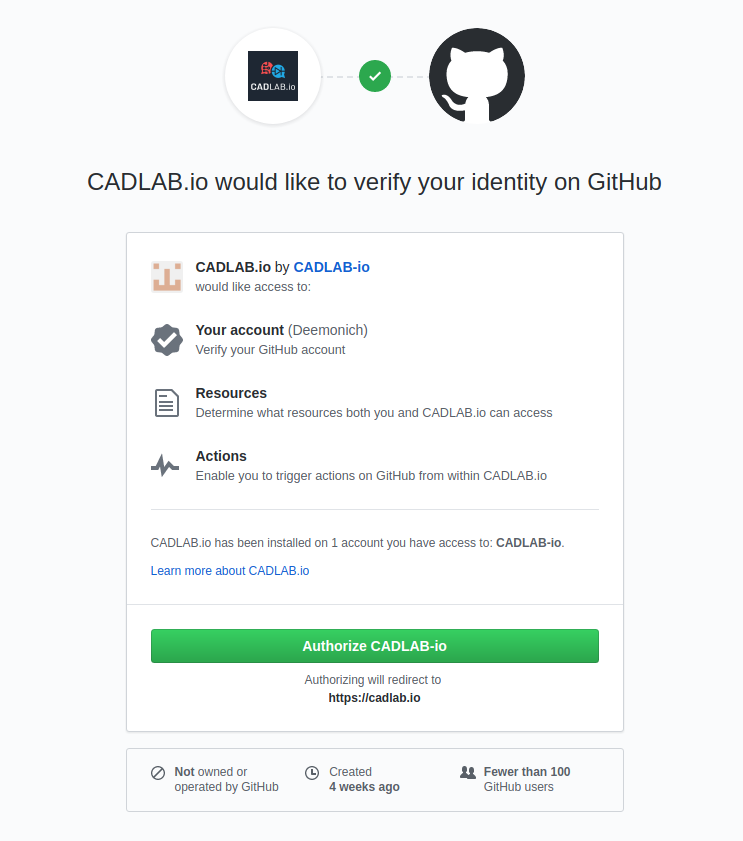The width and height of the screenshot is (743, 841).
Task: Open Learn more about CADLAB.io
Action: (229, 570)
